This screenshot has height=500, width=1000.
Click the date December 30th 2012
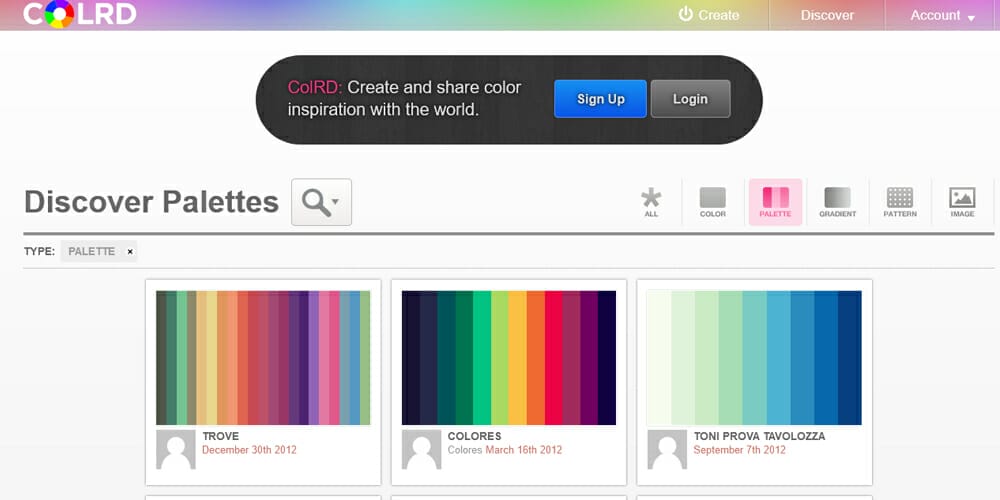coord(249,450)
